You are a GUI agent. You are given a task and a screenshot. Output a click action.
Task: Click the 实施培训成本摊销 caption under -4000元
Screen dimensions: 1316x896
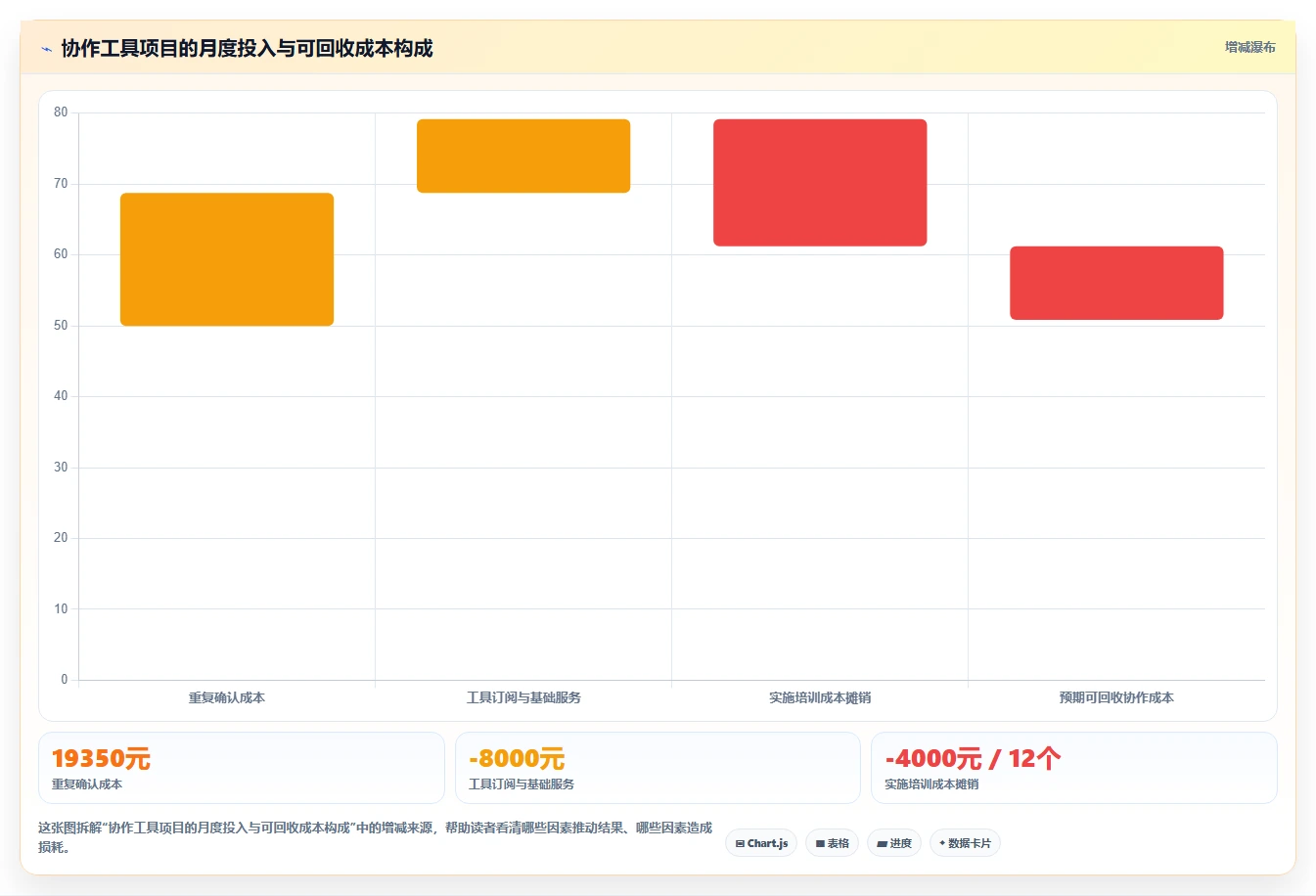click(931, 784)
